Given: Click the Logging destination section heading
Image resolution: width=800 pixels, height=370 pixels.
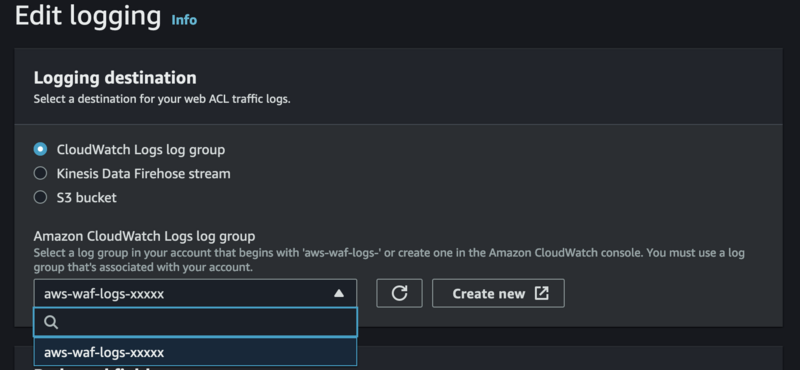Looking at the screenshot, I should (x=115, y=78).
